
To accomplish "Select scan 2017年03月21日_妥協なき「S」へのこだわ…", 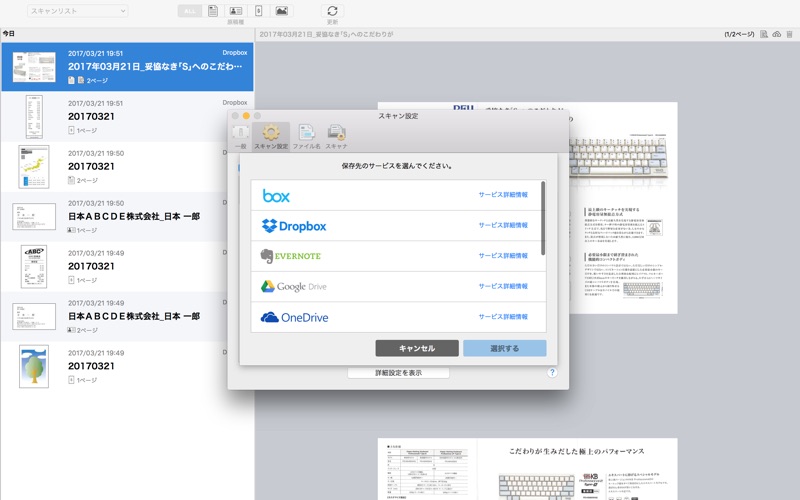I will point(128,67).
